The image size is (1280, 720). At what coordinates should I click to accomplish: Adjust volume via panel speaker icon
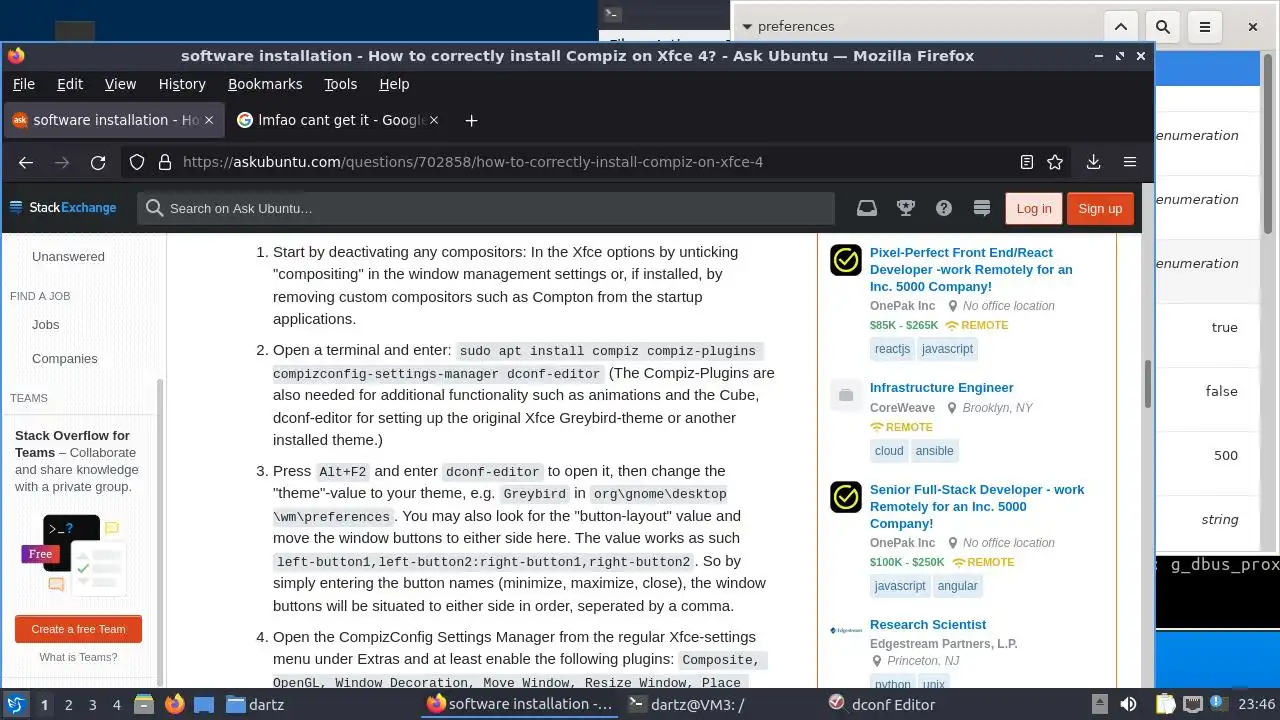click(1128, 704)
